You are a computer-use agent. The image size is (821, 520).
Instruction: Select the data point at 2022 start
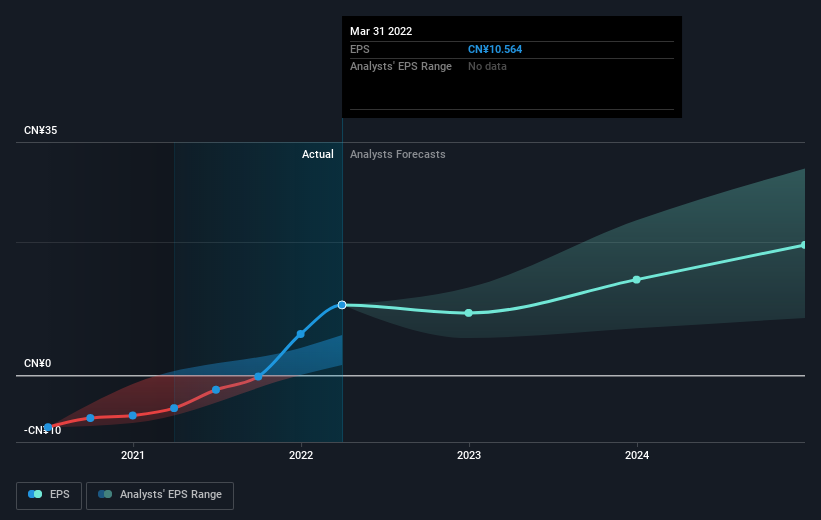[301, 334]
